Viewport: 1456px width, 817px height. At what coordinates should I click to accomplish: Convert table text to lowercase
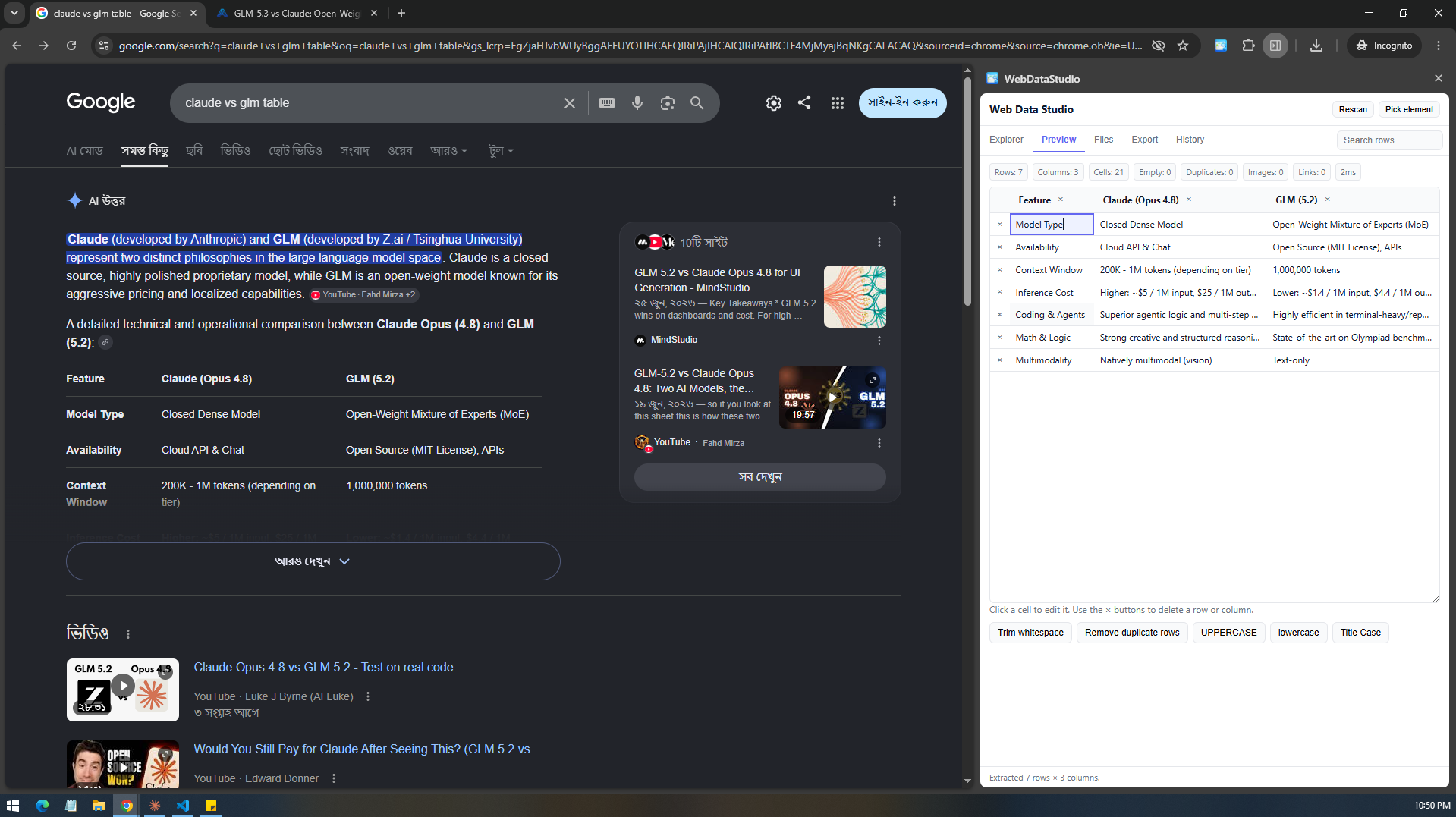1298,633
